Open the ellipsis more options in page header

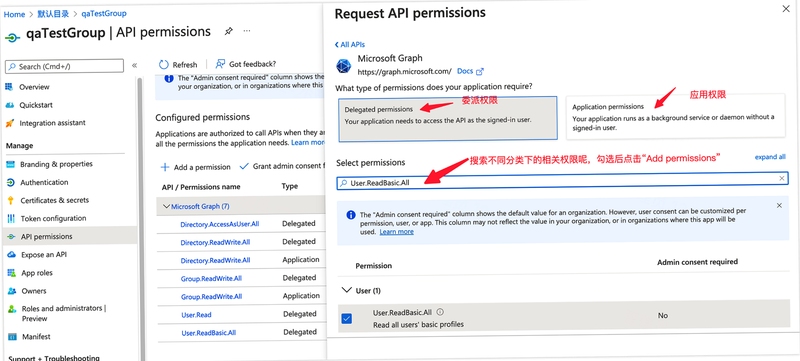[247, 31]
